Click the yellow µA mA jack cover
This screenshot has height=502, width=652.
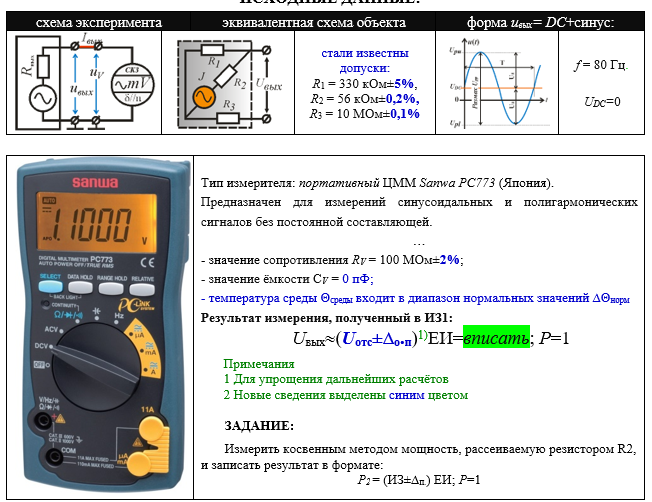point(138,463)
